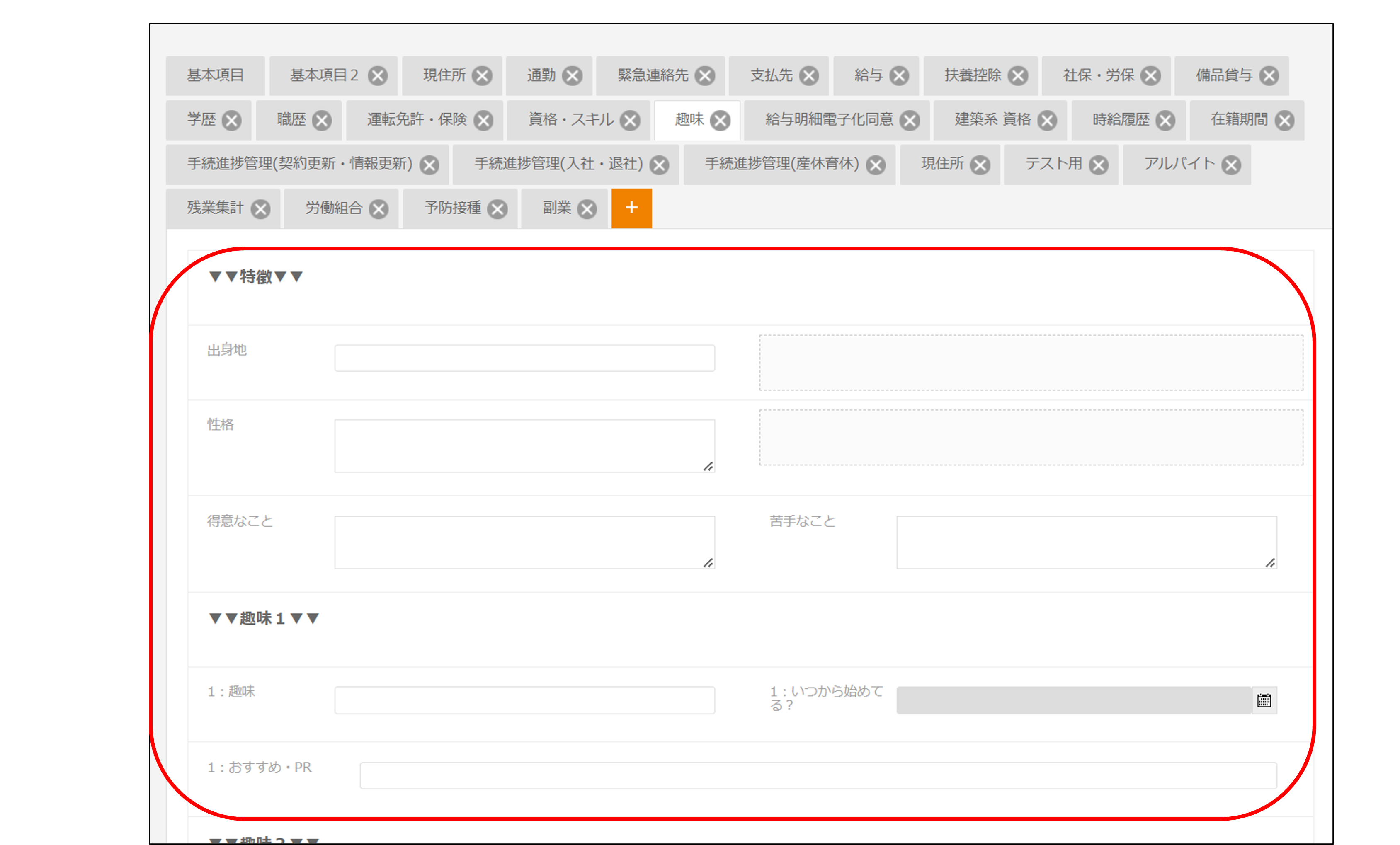The width and height of the screenshot is (1400, 845).
Task: Focus the 1：おすすめ・PR input field
Action: (818, 776)
